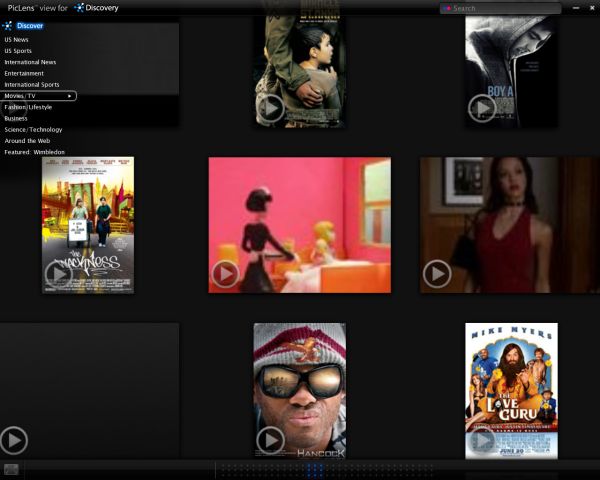The image size is (600, 480).
Task: Open the pink doll scene thumbnail
Action: click(x=300, y=225)
